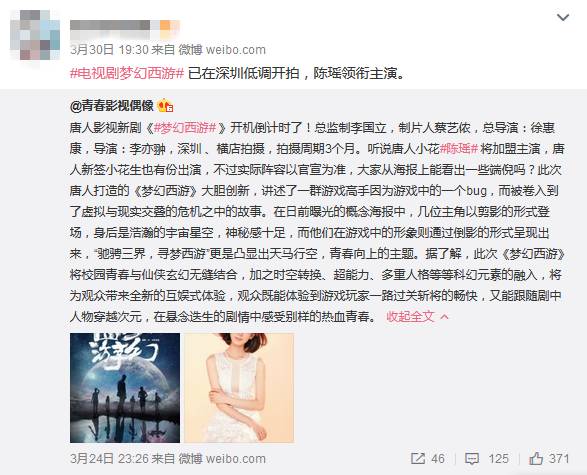587x475 pixels.
Task: Click the repost share icon
Action: (418, 459)
